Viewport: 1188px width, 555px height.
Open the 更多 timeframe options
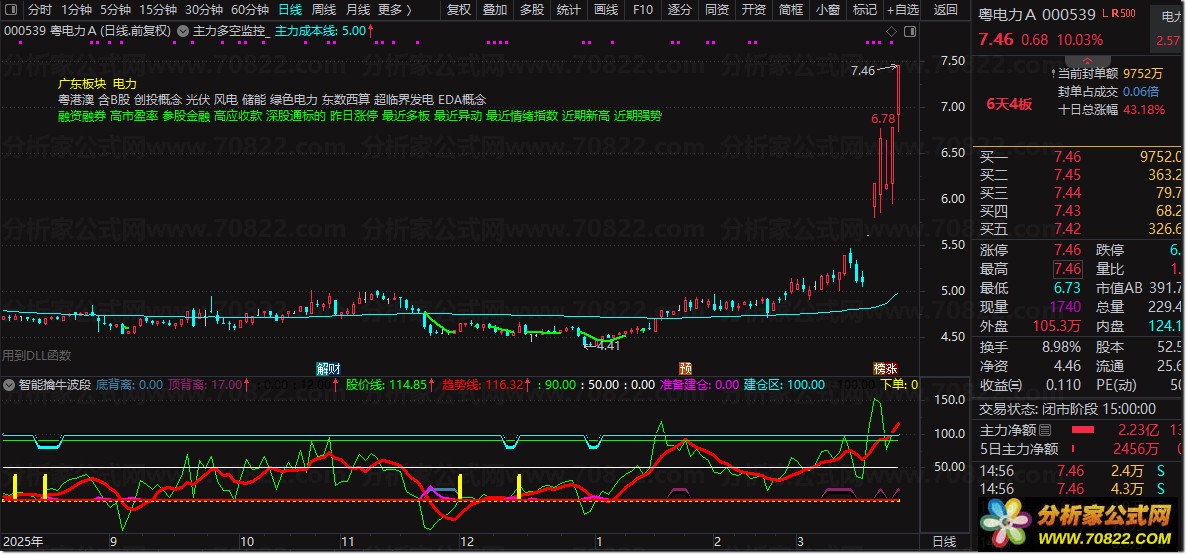394,10
